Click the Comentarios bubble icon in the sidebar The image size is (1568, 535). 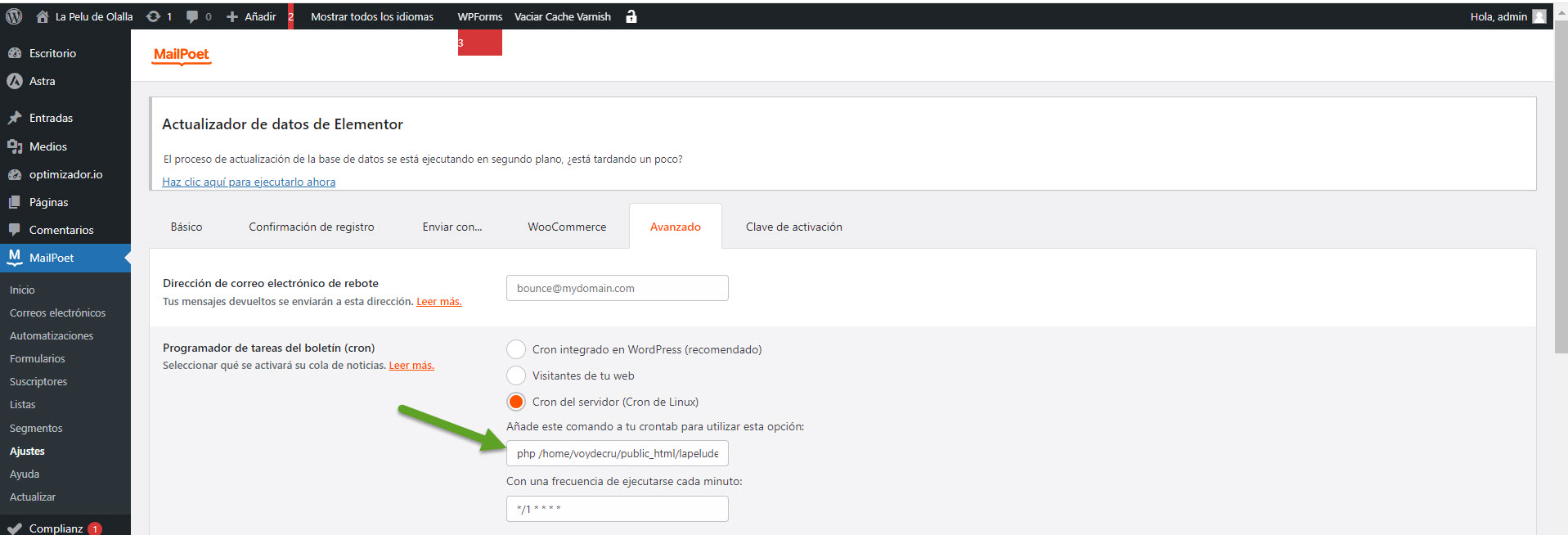point(15,230)
